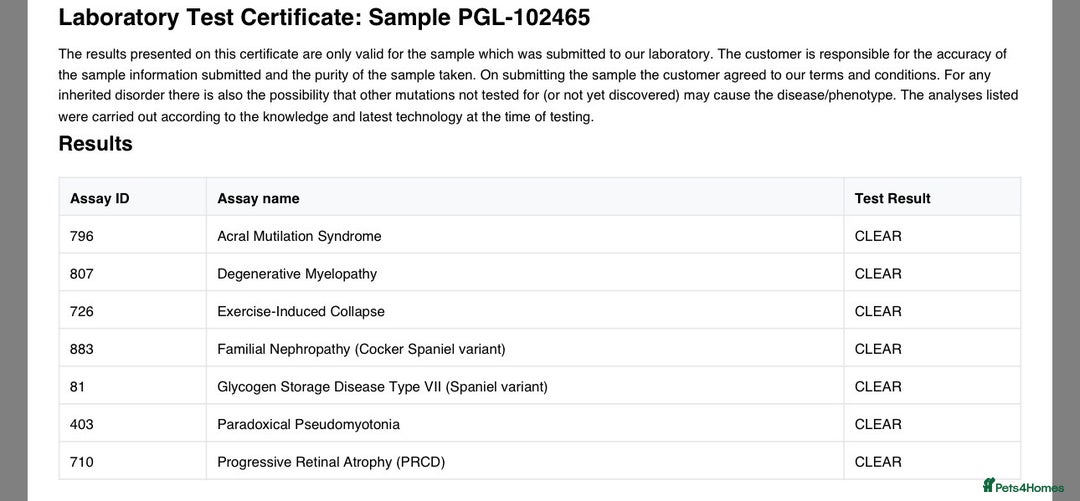Screen dimensions: 1080x501
Task: Click assay ID 796 cell
Action: 82,236
